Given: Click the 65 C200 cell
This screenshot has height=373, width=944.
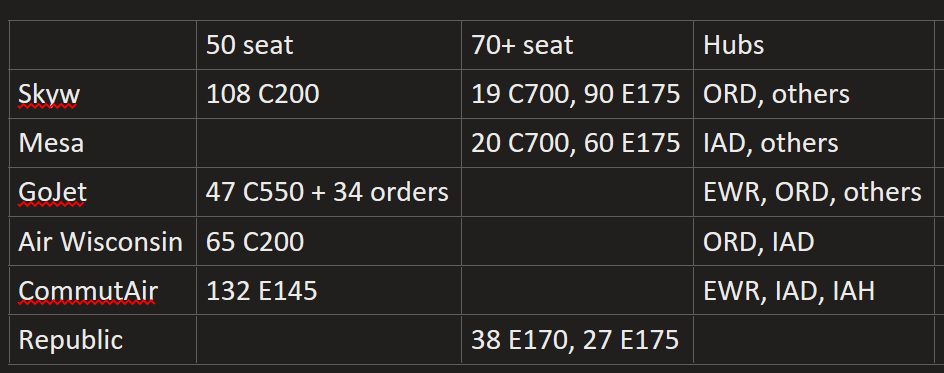Looking at the screenshot, I should (x=329, y=241).
